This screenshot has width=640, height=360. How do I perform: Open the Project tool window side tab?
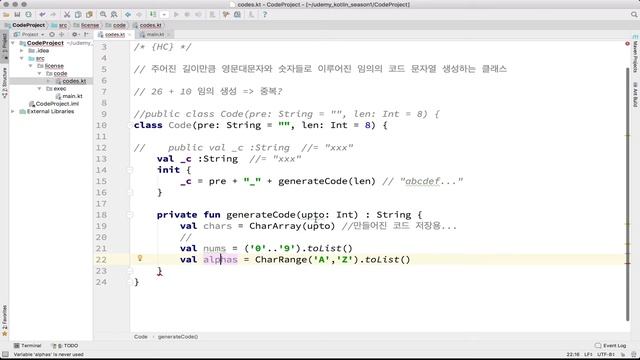[4, 47]
